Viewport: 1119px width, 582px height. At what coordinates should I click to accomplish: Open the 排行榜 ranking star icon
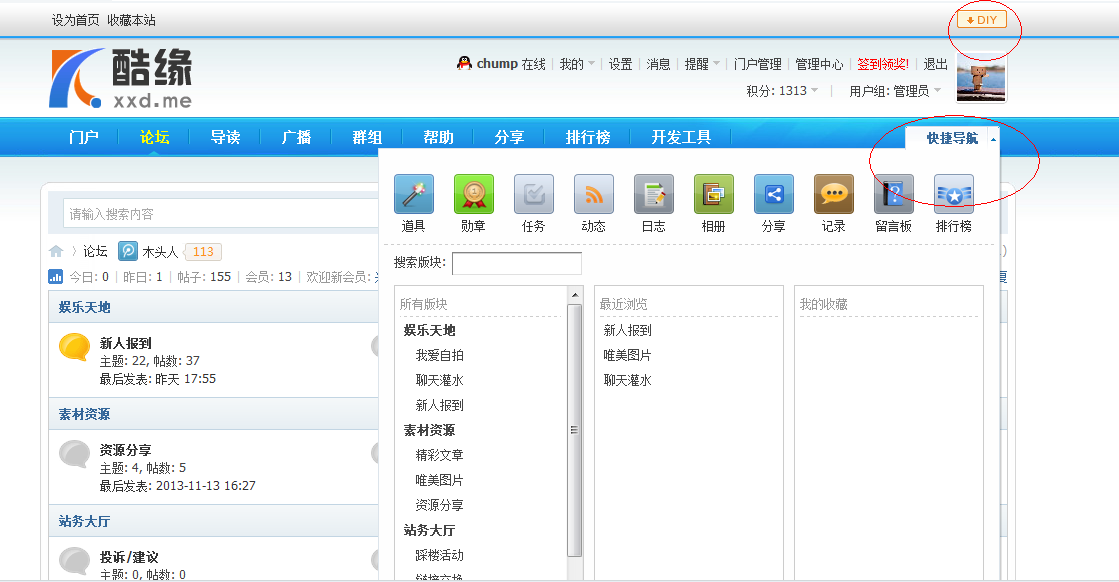click(953, 194)
